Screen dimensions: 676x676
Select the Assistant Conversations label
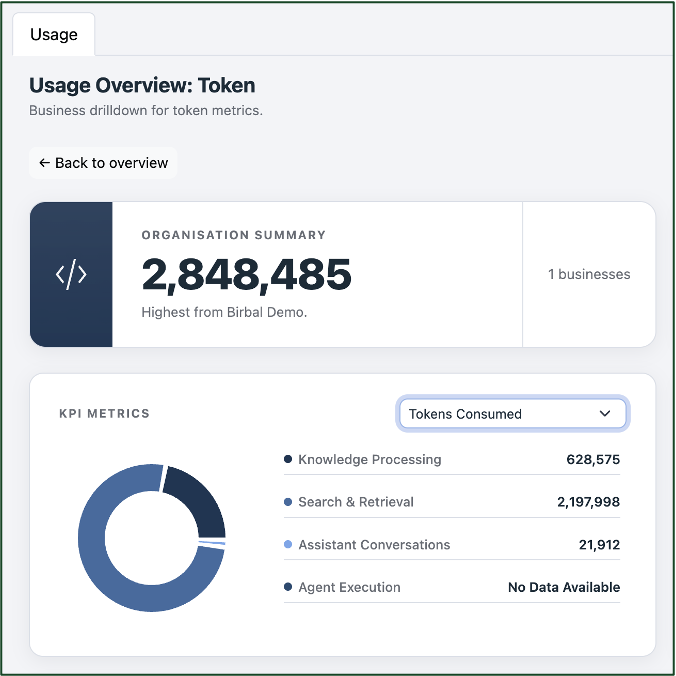point(374,545)
